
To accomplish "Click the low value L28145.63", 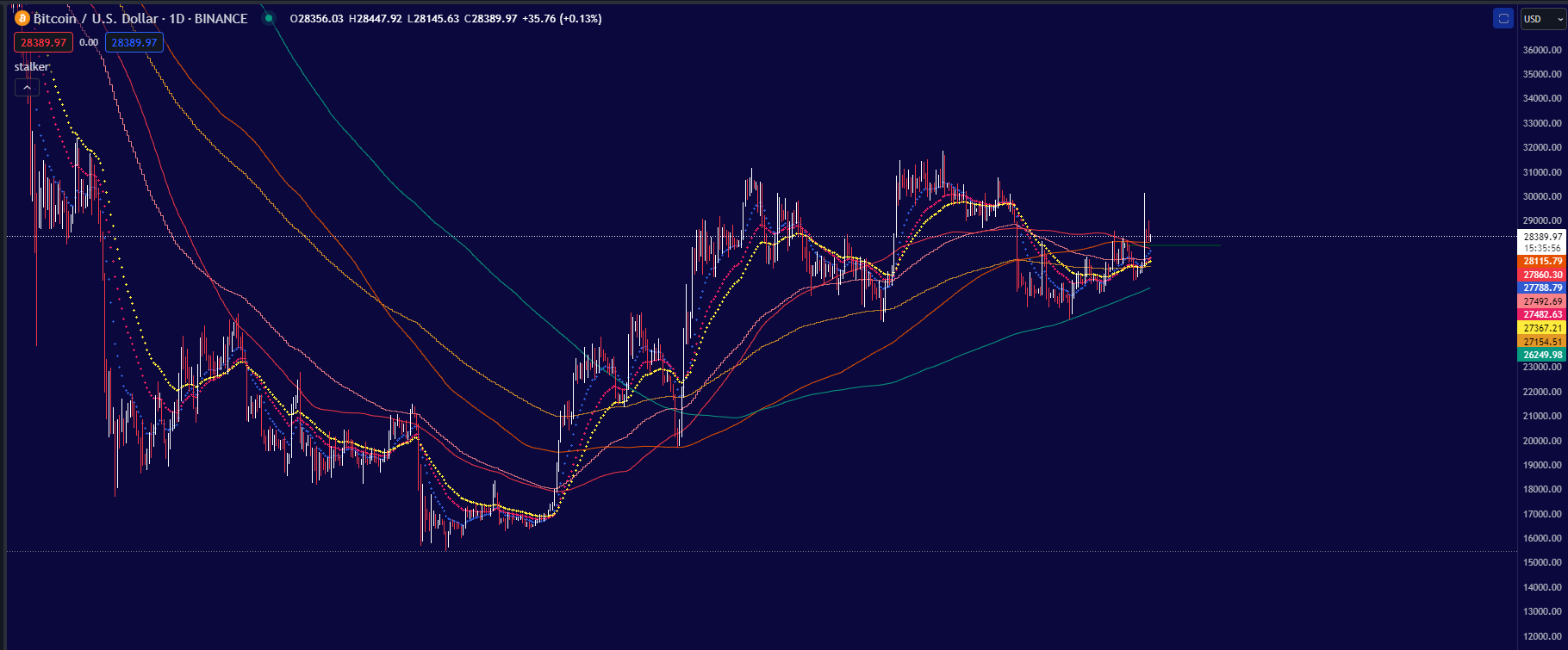I will (x=432, y=18).
